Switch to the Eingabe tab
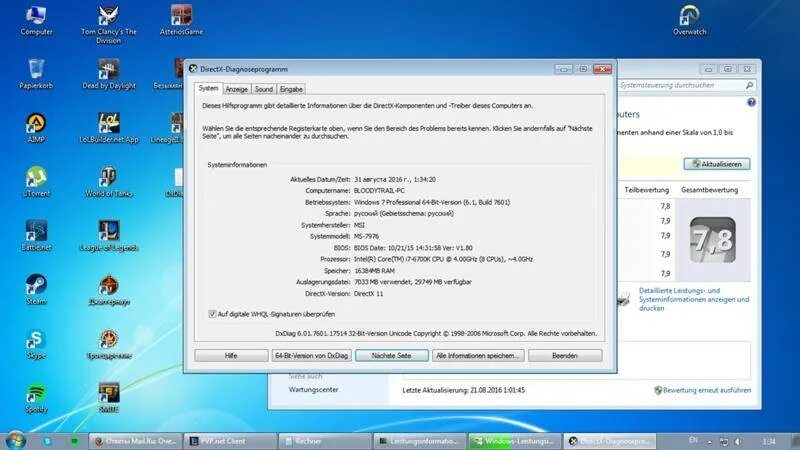 pyautogui.click(x=291, y=89)
